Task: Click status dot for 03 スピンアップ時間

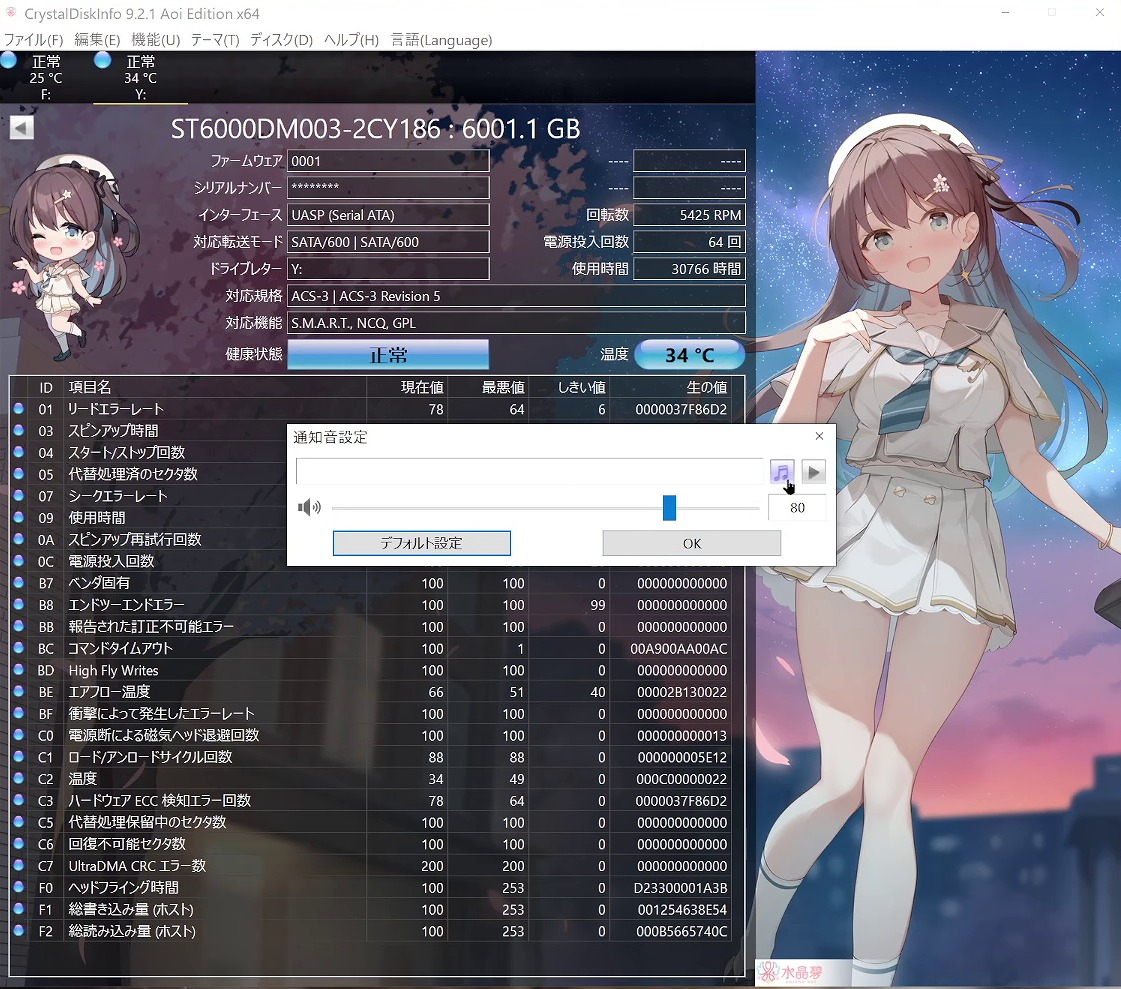Action: 19,430
